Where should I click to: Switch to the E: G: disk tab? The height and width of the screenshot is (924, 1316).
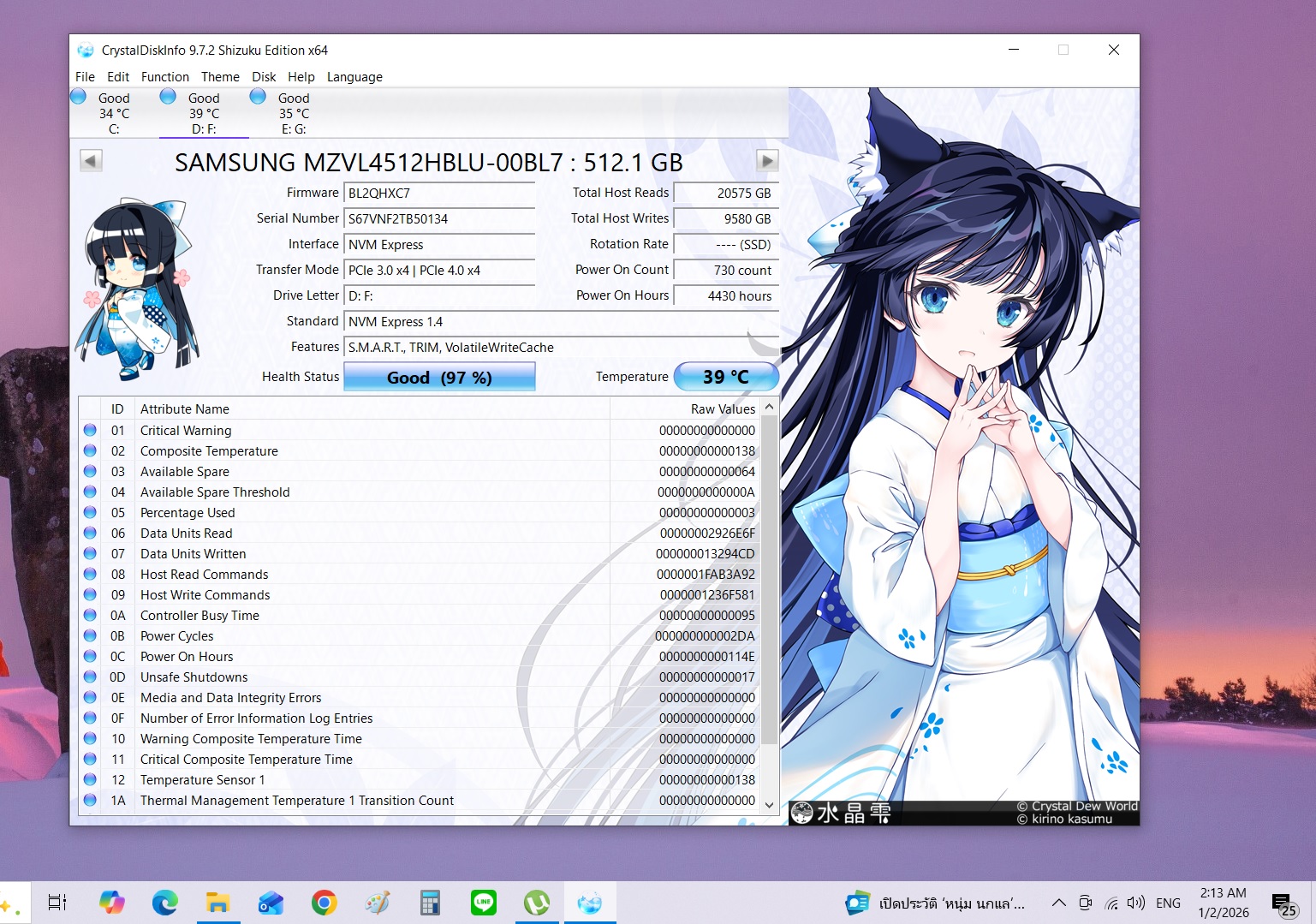click(x=293, y=113)
